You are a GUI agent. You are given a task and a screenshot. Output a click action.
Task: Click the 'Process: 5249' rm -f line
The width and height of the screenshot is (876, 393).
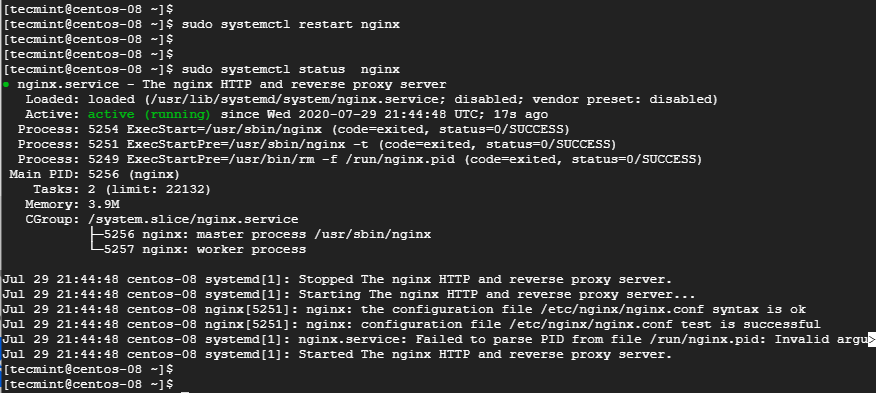pyautogui.click(x=360, y=159)
